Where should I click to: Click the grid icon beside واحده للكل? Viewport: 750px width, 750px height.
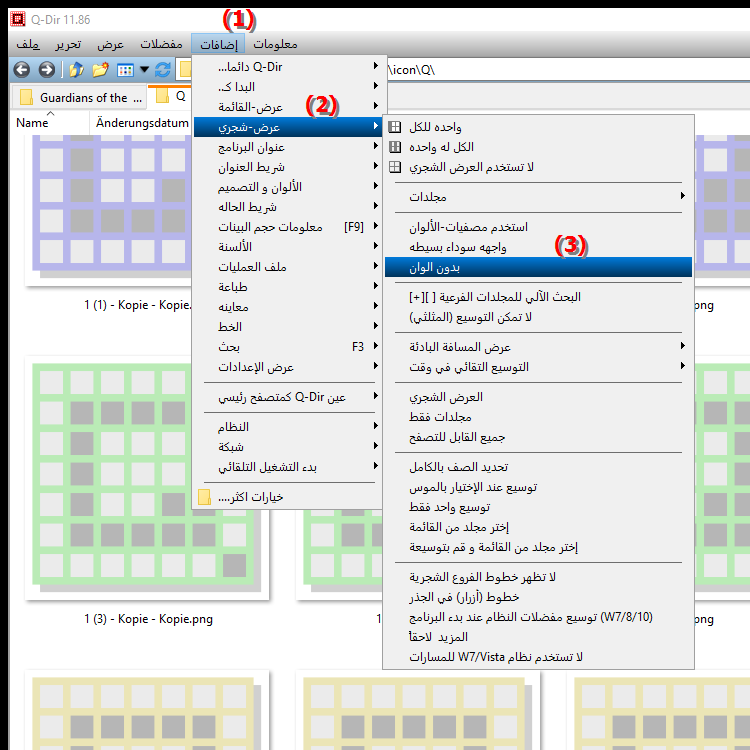click(x=395, y=127)
